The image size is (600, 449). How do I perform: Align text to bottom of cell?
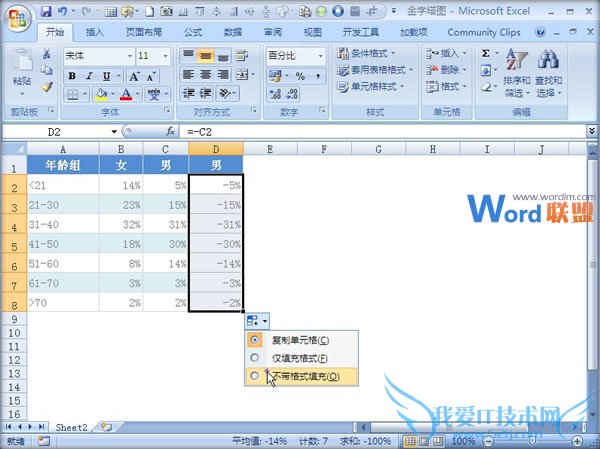pos(223,56)
